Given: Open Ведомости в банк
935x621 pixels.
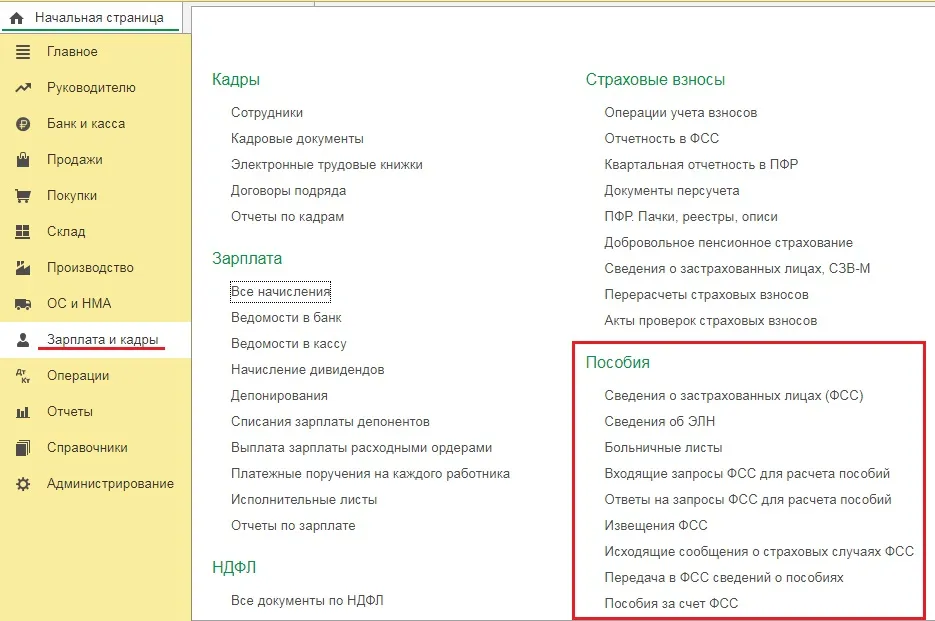Looking at the screenshot, I should 286,318.
